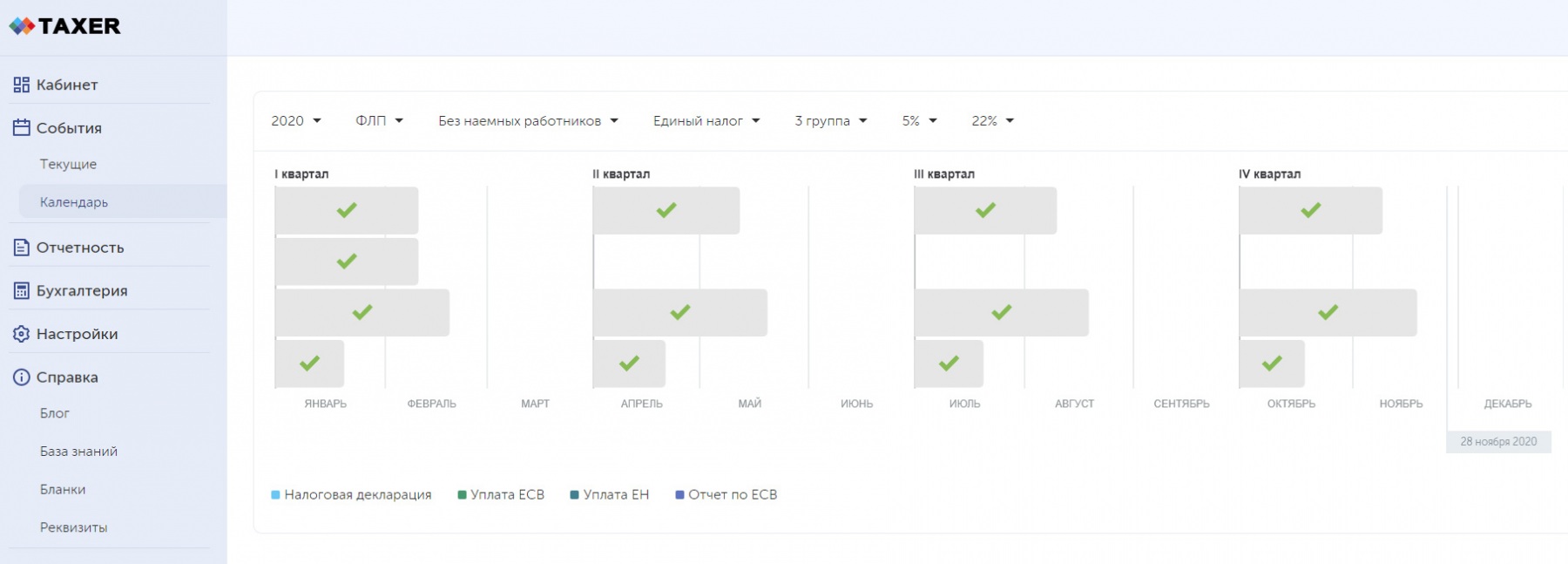Click Уплата ЕСВ legend color square
This screenshot has height=564, width=1568.
pyautogui.click(x=462, y=495)
